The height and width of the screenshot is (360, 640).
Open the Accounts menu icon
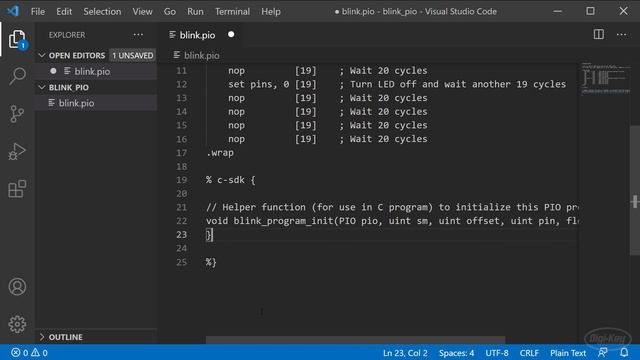(17, 287)
